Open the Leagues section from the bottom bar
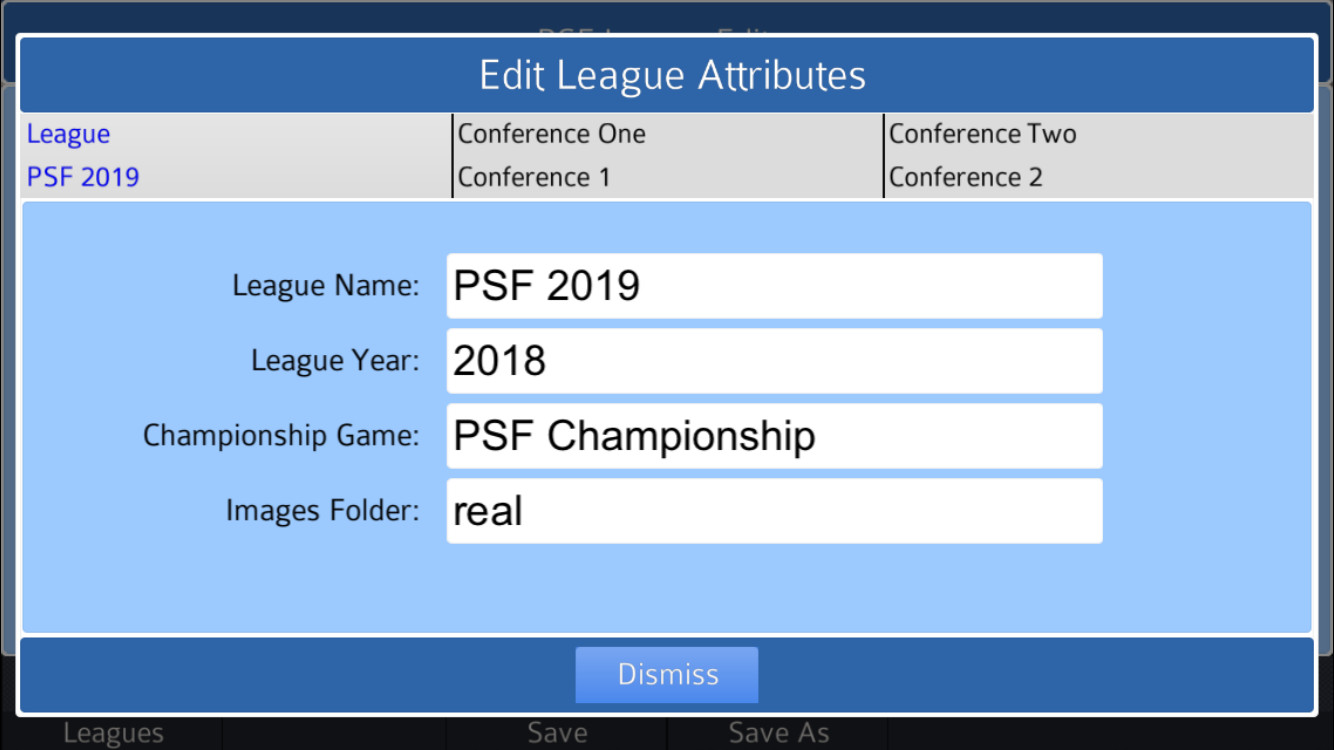Viewport: 1334px width, 750px height. pyautogui.click(x=113, y=732)
